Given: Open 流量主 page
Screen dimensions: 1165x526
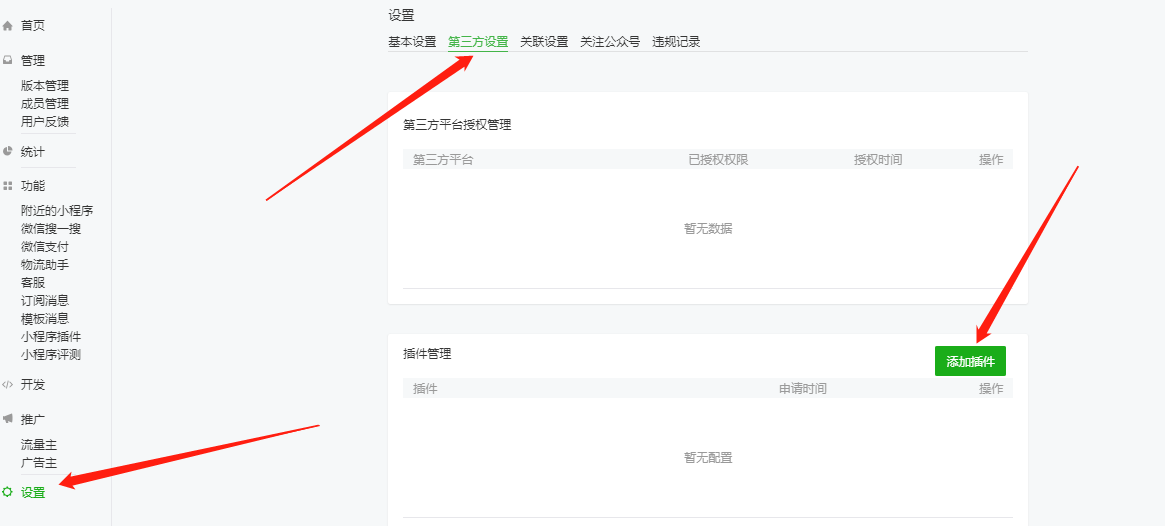Looking at the screenshot, I should click(39, 445).
